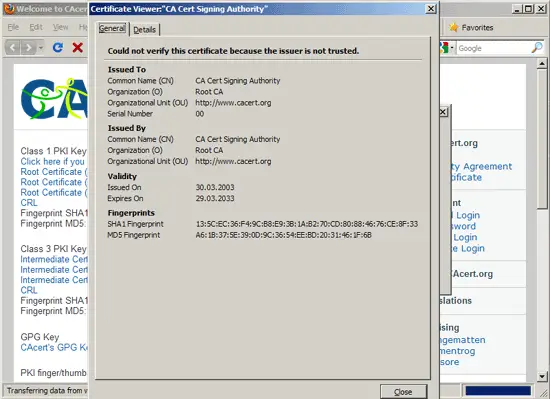550x399 pixels.
Task: Open the 'Click here if you' link
Action: click(52, 162)
